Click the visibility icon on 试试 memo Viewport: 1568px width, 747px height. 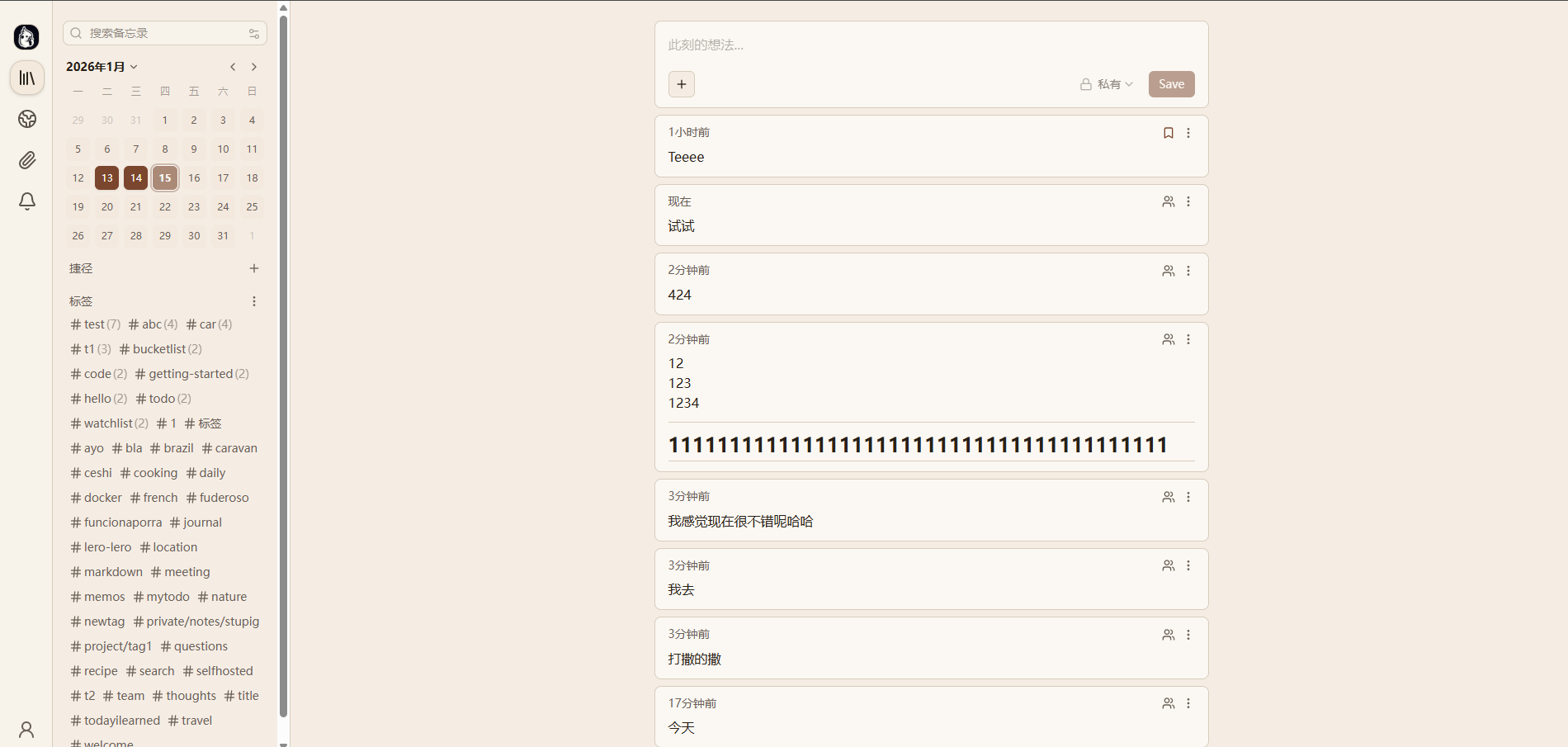tap(1168, 201)
